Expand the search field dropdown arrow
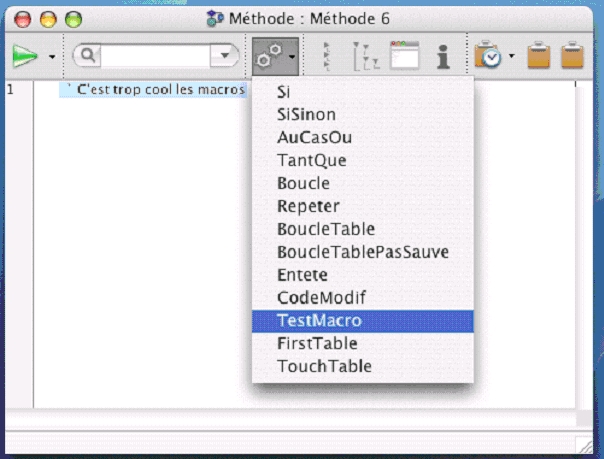Image resolution: width=604 pixels, height=459 pixels. [226, 57]
